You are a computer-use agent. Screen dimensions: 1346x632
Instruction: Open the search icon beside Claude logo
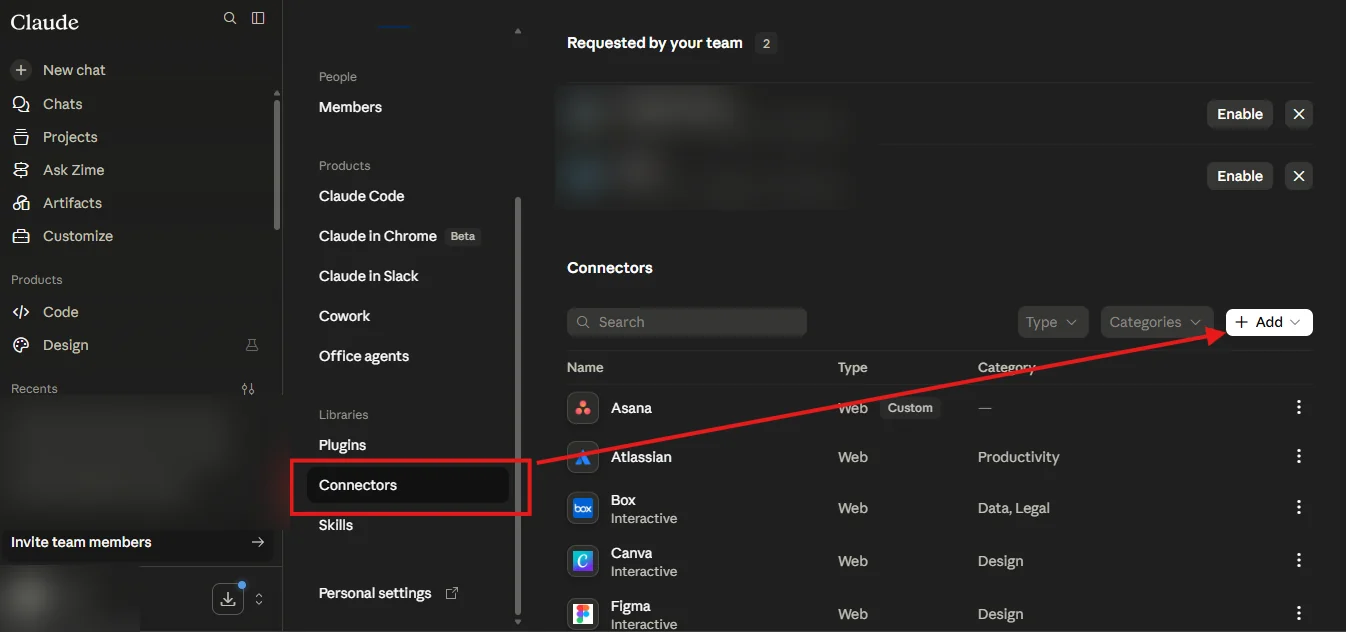point(230,18)
